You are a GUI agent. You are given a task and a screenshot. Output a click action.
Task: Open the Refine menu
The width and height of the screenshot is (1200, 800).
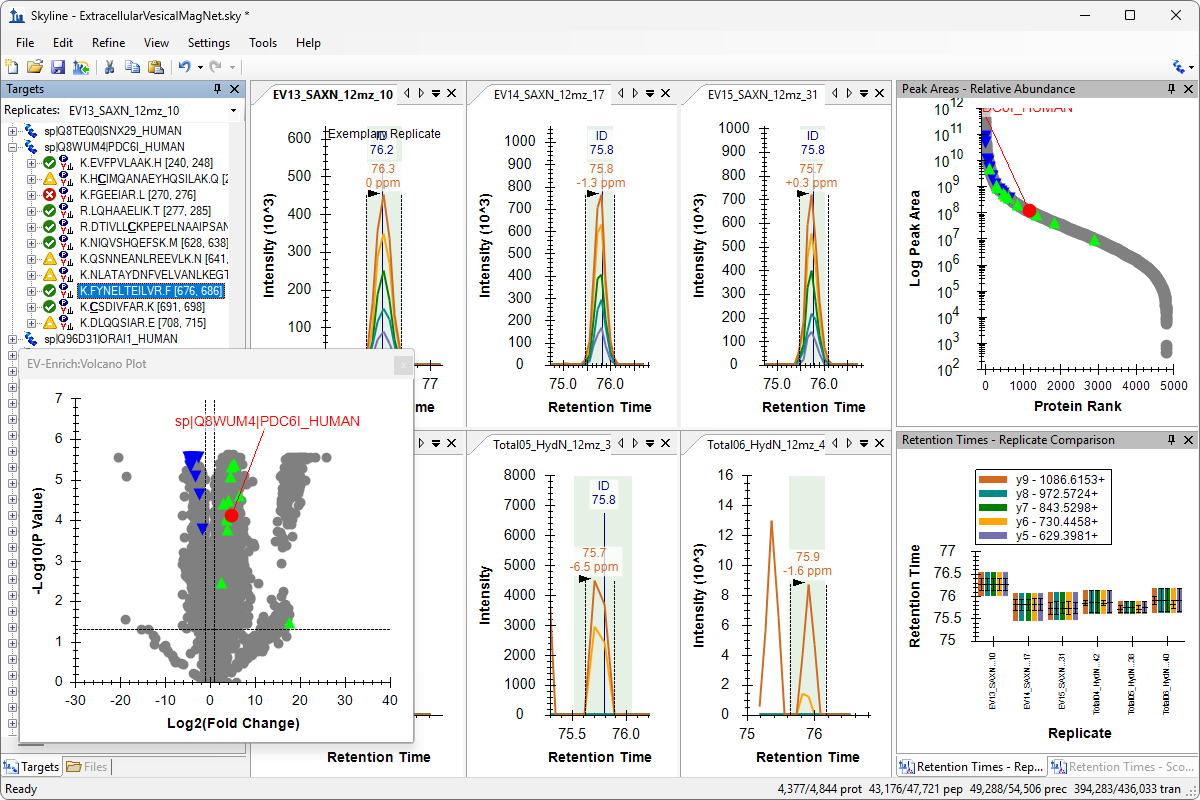[x=108, y=43]
